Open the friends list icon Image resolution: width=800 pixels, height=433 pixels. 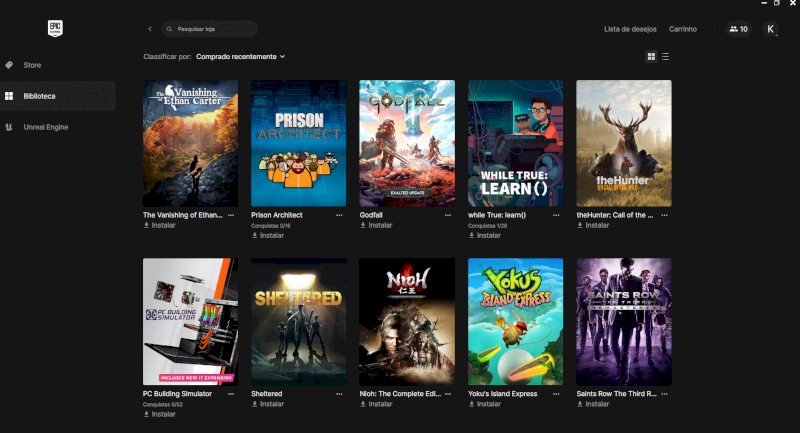pos(739,29)
